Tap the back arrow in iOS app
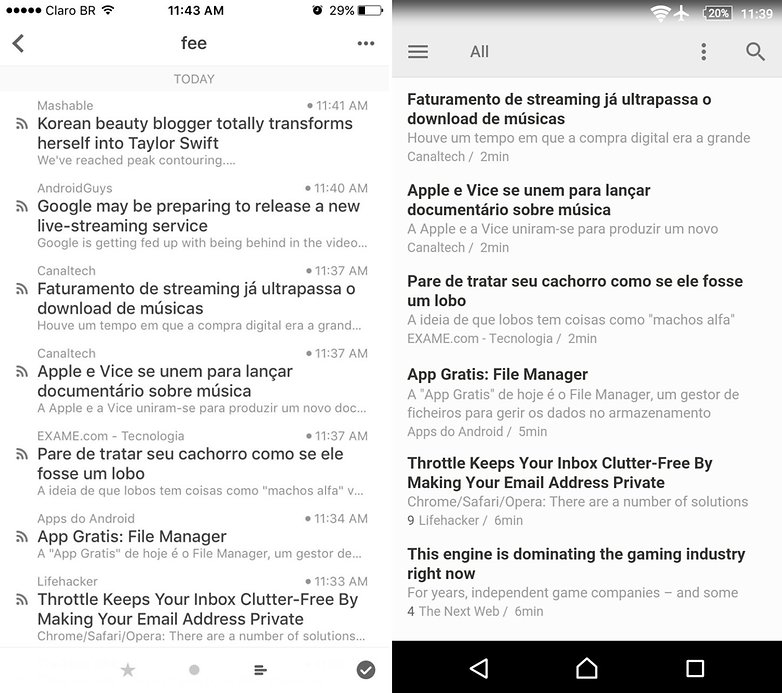 pyautogui.click(x=18, y=43)
